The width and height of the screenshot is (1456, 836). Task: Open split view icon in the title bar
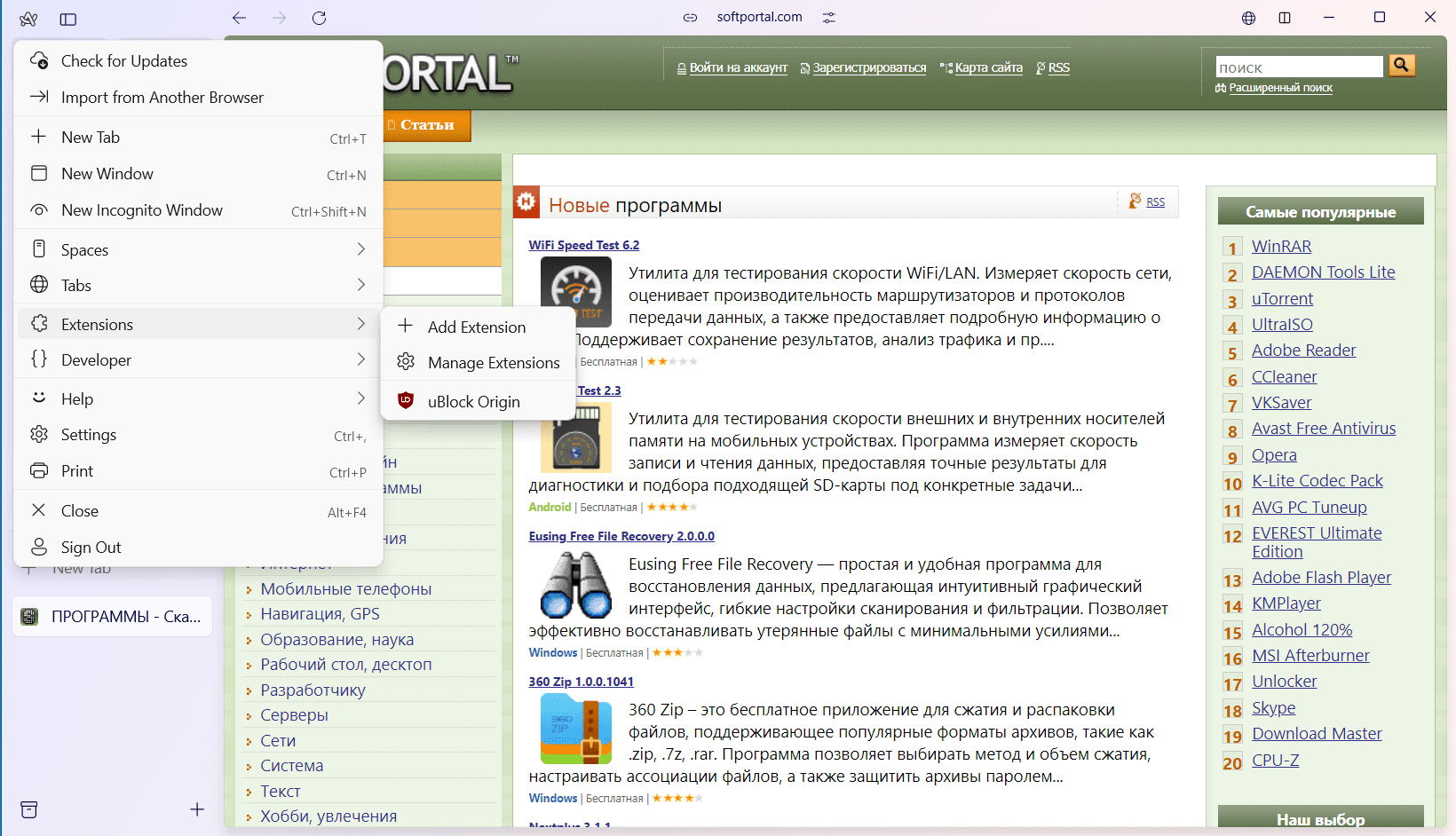[1285, 18]
